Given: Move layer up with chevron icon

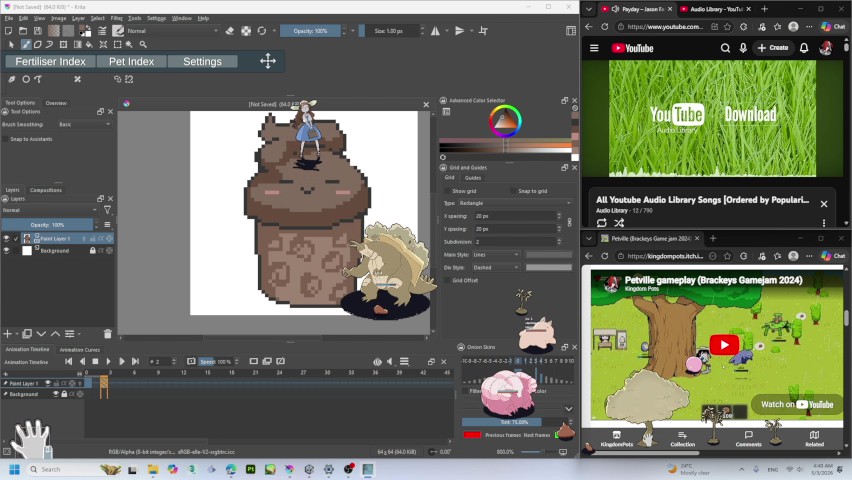Looking at the screenshot, I should point(55,334).
